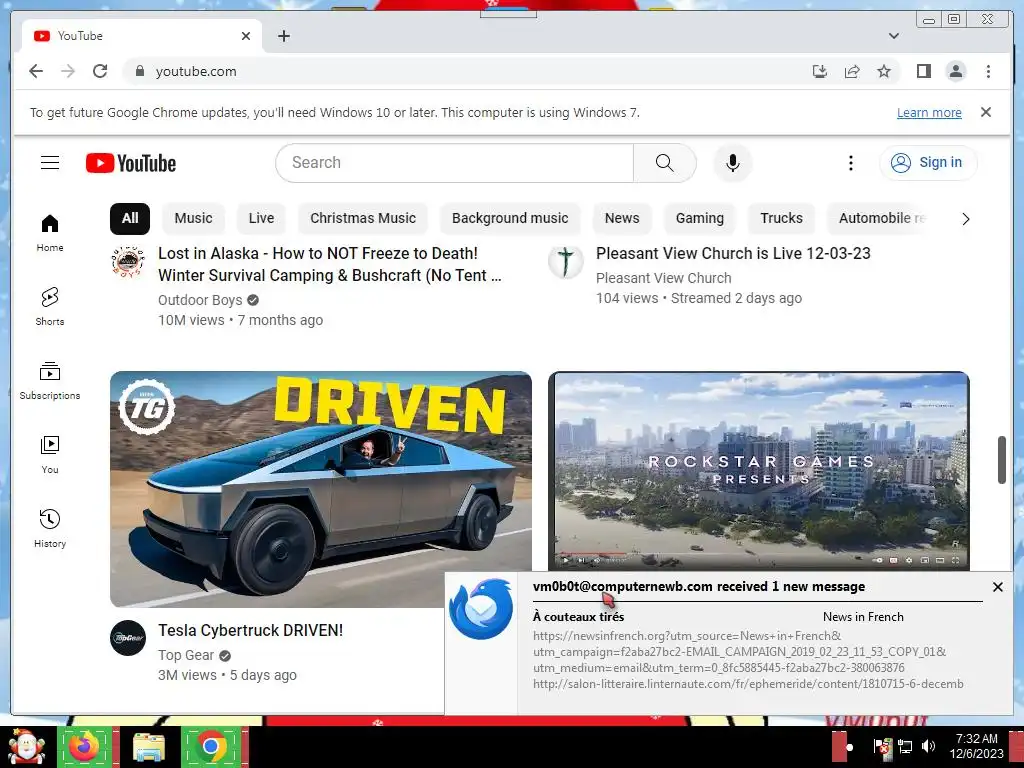This screenshot has width=1024, height=768.
Task: Close the Thunderbird new message notification
Action: pos(997,587)
